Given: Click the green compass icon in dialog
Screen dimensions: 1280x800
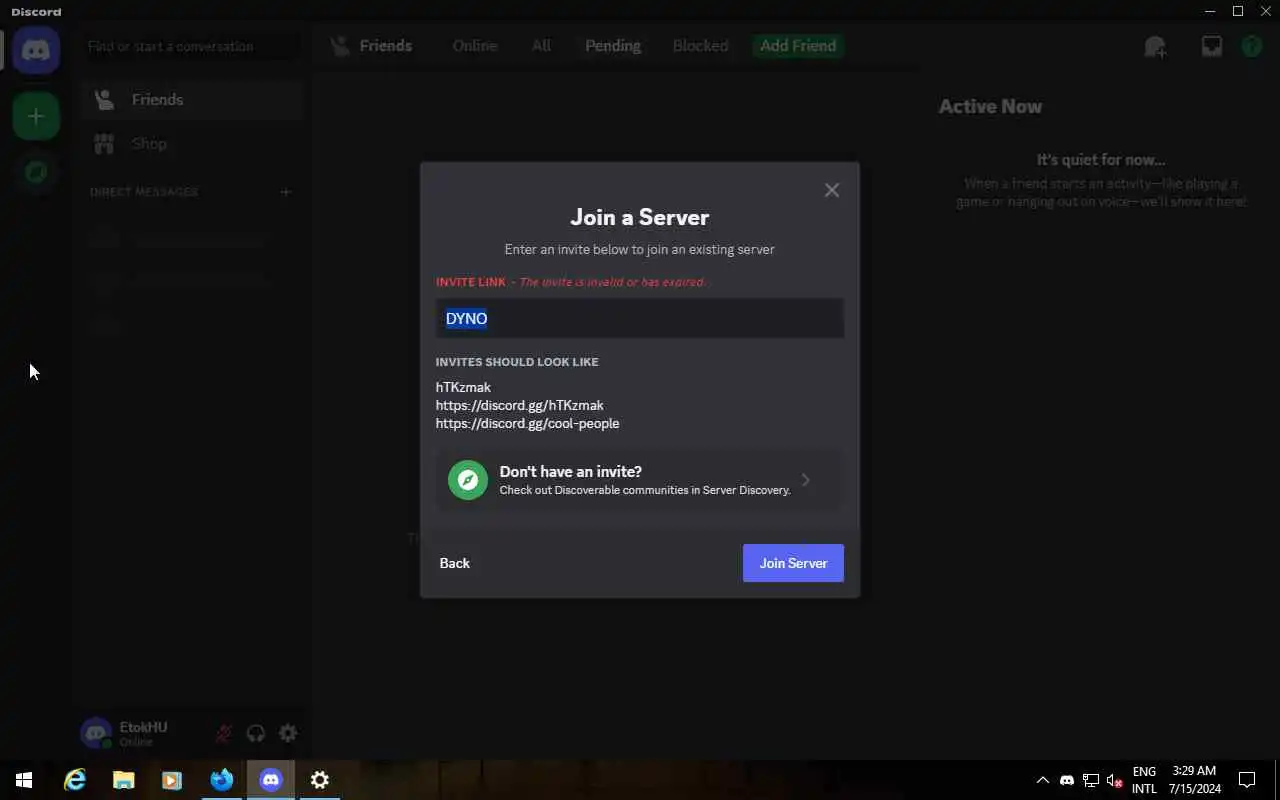Looking at the screenshot, I should pyautogui.click(x=467, y=480).
